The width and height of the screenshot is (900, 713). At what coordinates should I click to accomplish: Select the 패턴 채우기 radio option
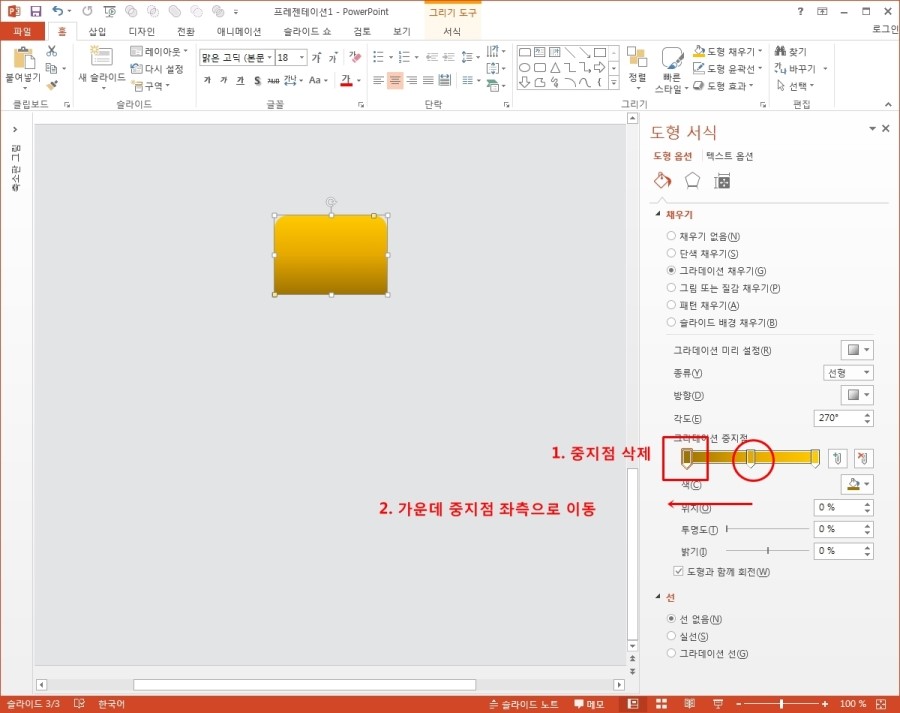click(x=671, y=305)
